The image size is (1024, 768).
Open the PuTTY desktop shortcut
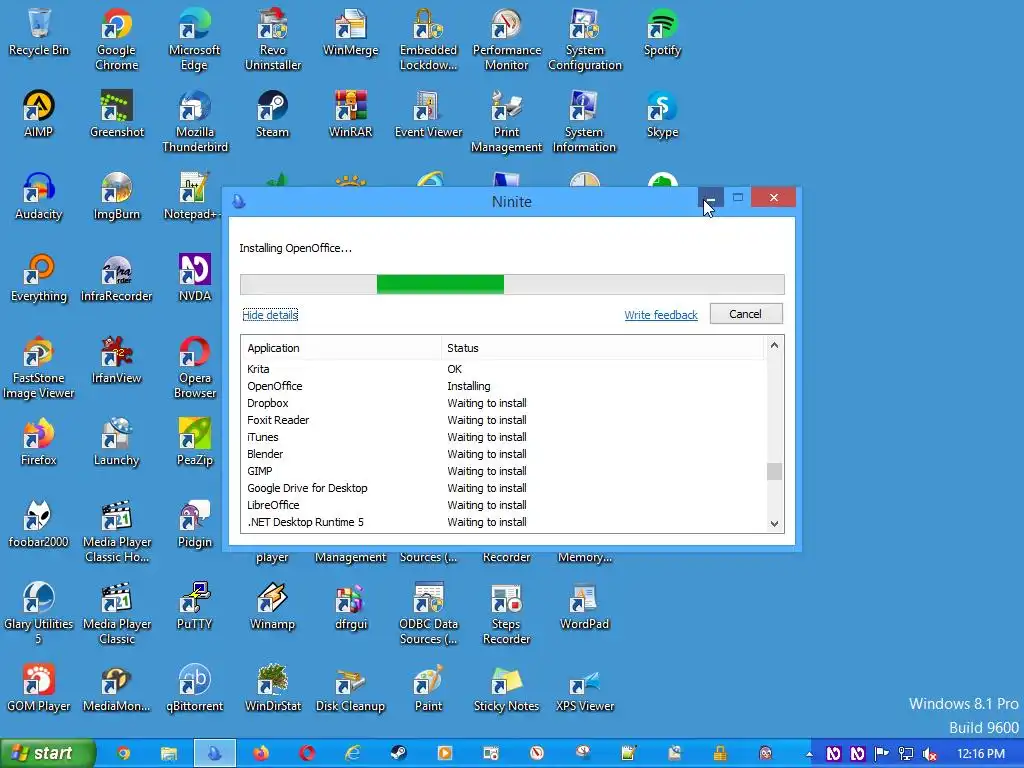click(195, 606)
